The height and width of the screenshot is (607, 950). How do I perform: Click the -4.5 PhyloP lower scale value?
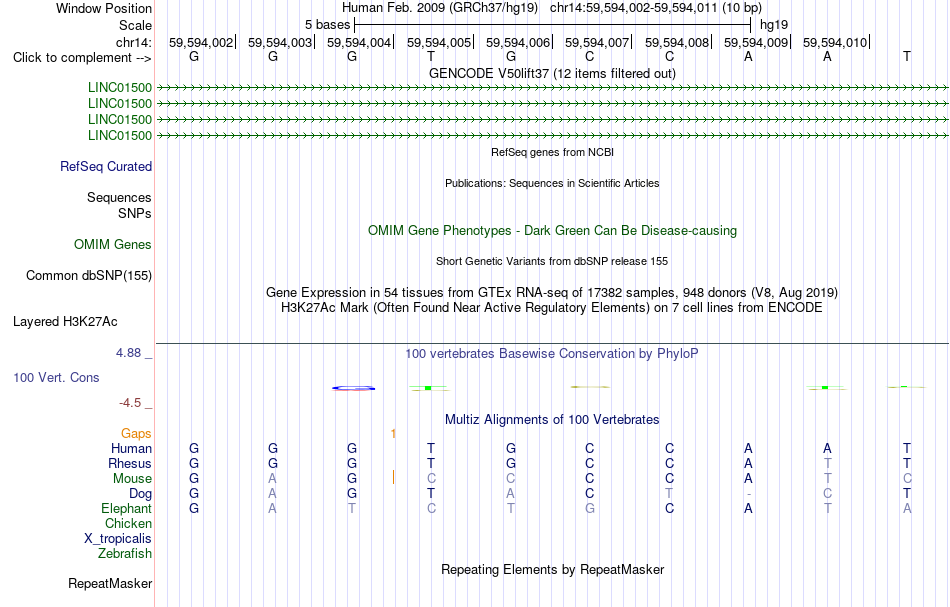click(130, 403)
